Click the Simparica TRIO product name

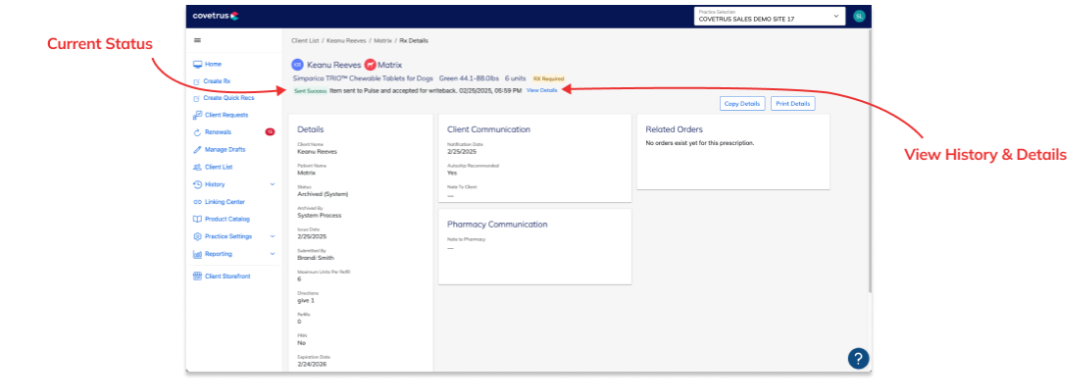pyautogui.click(x=363, y=78)
